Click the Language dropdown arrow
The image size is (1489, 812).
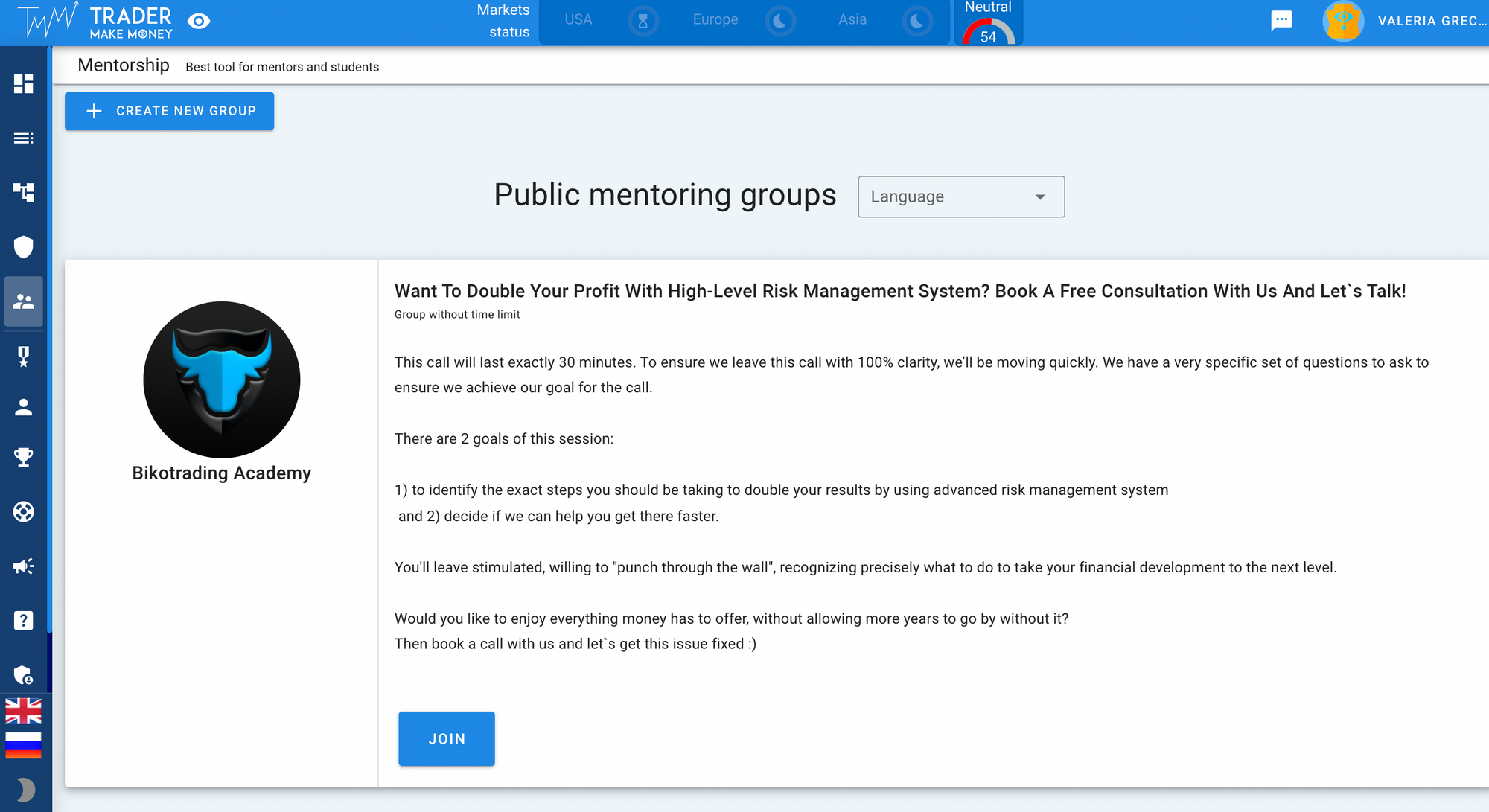(x=1040, y=197)
